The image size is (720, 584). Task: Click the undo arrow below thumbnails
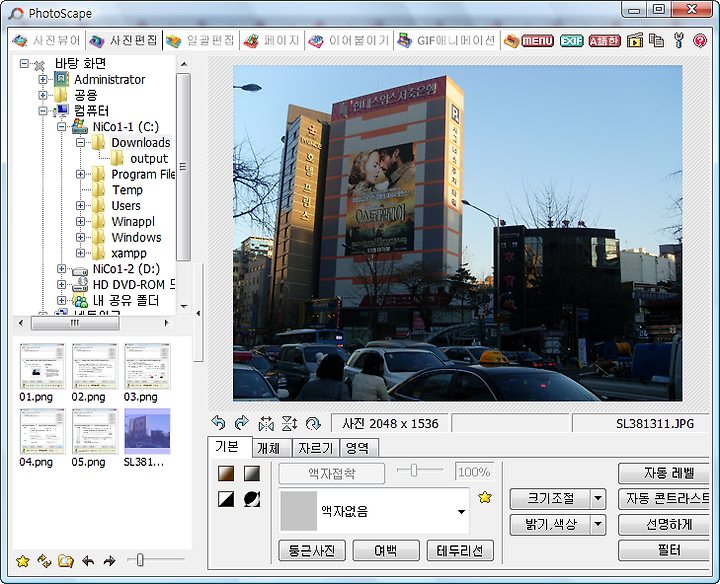(x=88, y=561)
